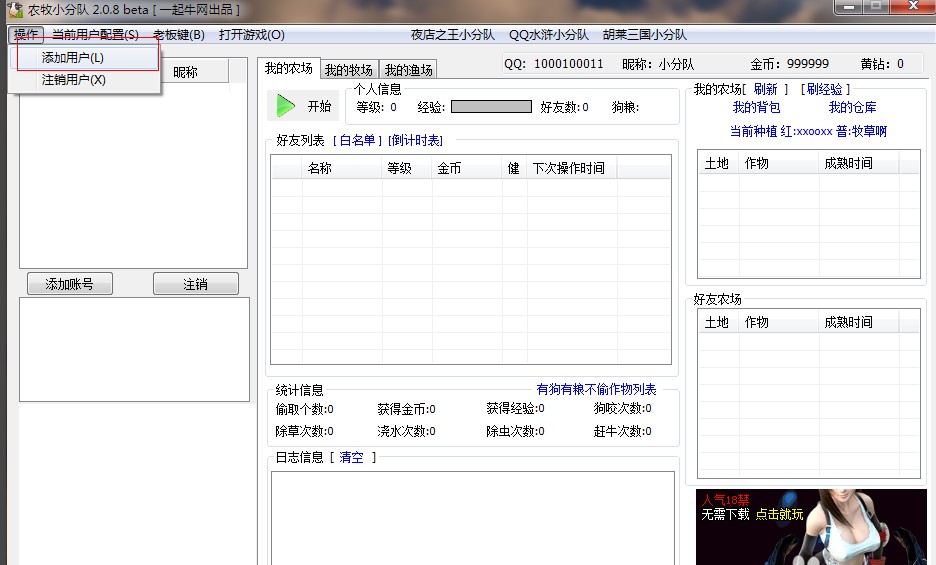Clear the log with the 清空 link
This screenshot has width=936, height=565.
[x=351, y=458]
